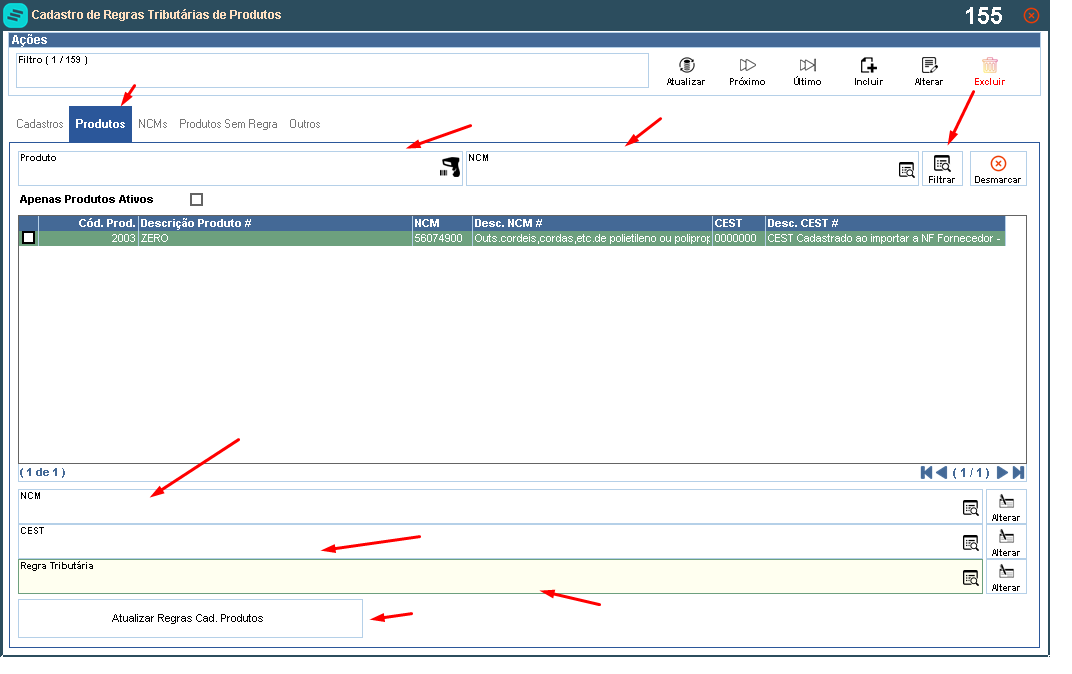Click the Desmarcar icon
Screen dimensions: 1072x674
pos(998,164)
